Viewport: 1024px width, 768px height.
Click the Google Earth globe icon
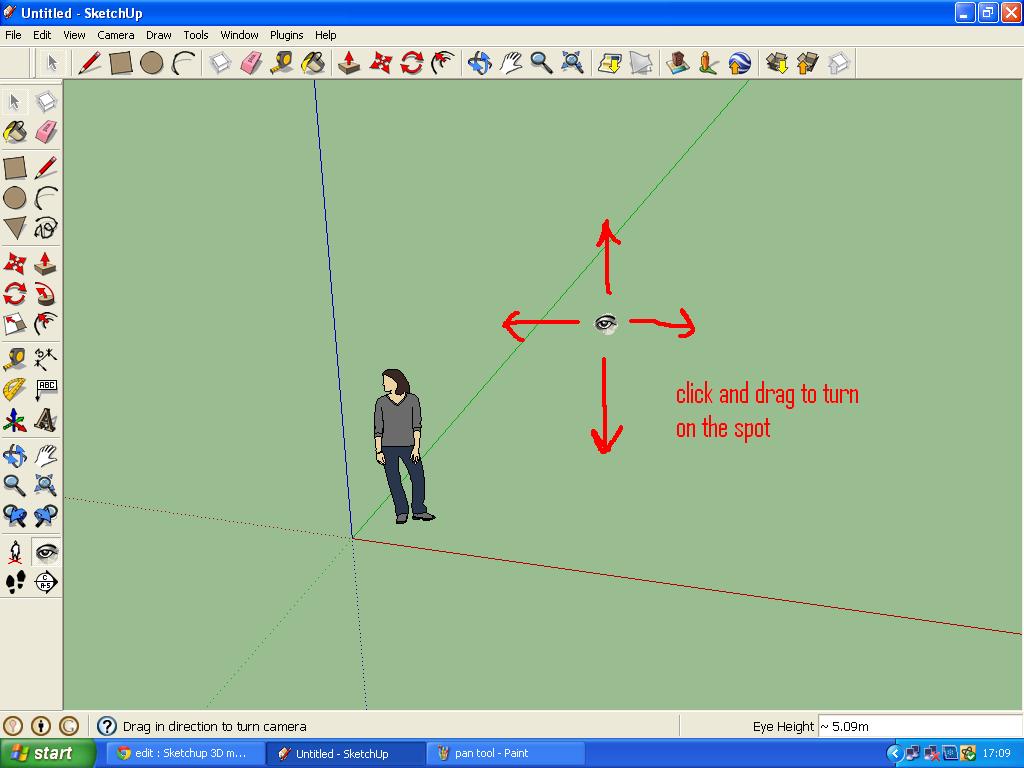[x=739, y=63]
